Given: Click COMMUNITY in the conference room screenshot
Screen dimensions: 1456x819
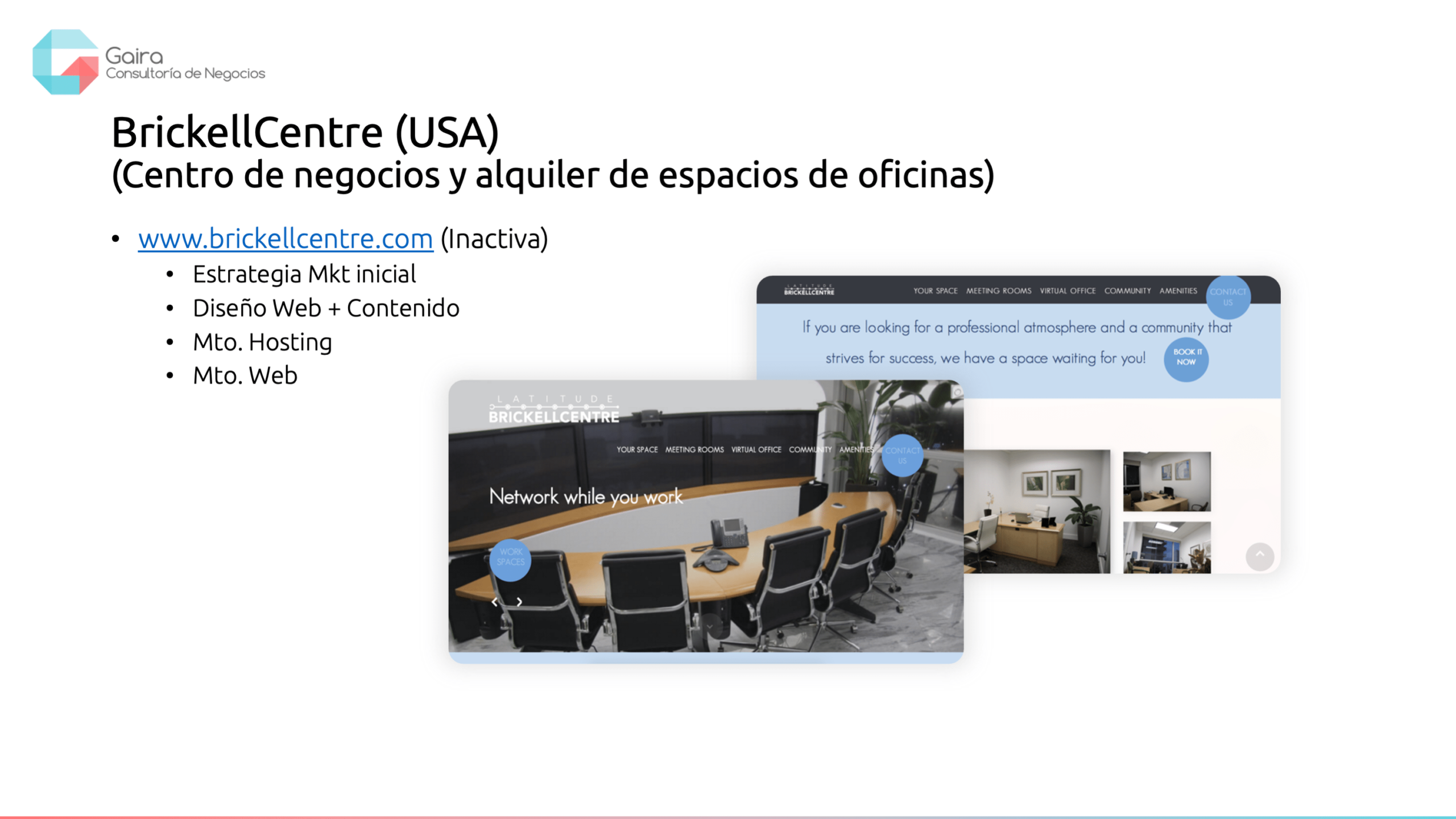Looking at the screenshot, I should 810,449.
